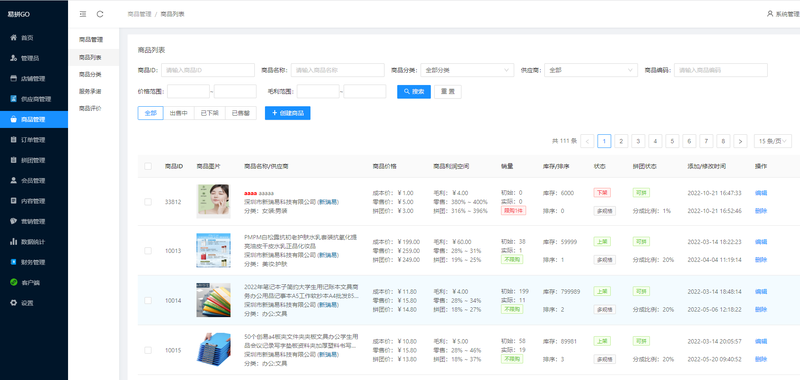Select the 拼团管理 group-buy icon
Viewport: 800px width, 380px height.
tap(13, 160)
